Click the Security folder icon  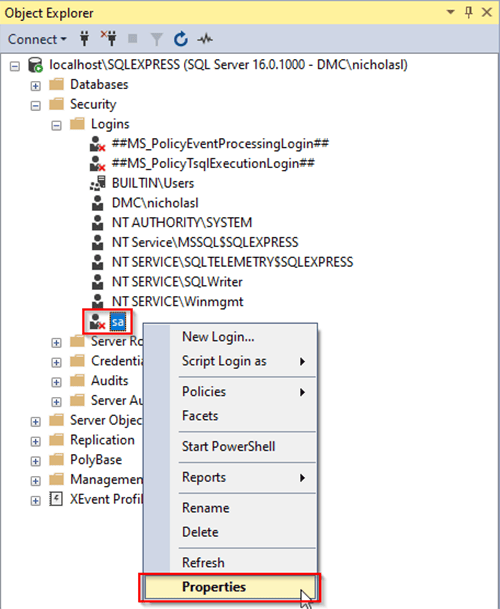click(x=56, y=104)
